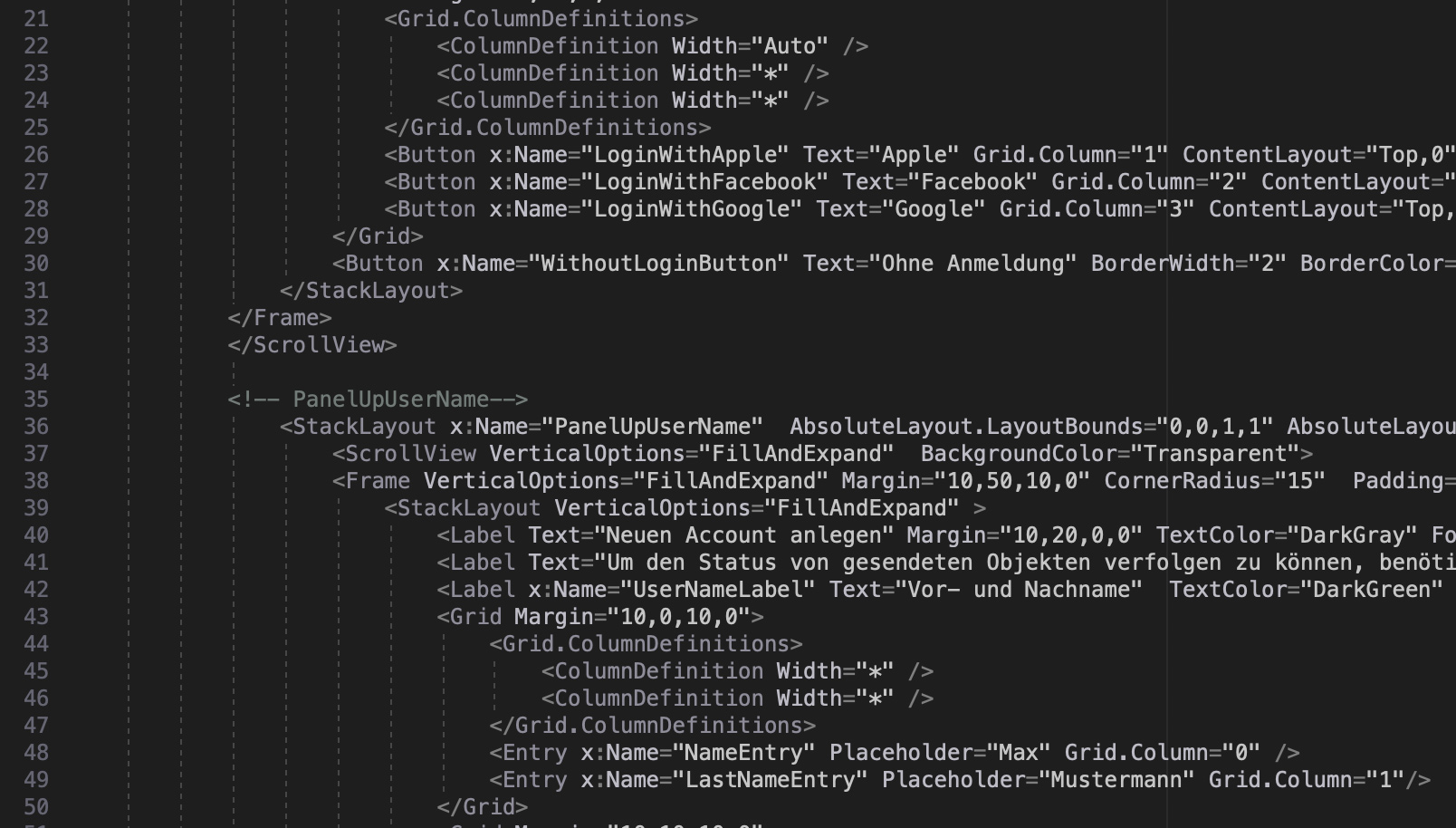Click the PanelUpUserName comment line
1456x828 pixels.
click(x=378, y=400)
